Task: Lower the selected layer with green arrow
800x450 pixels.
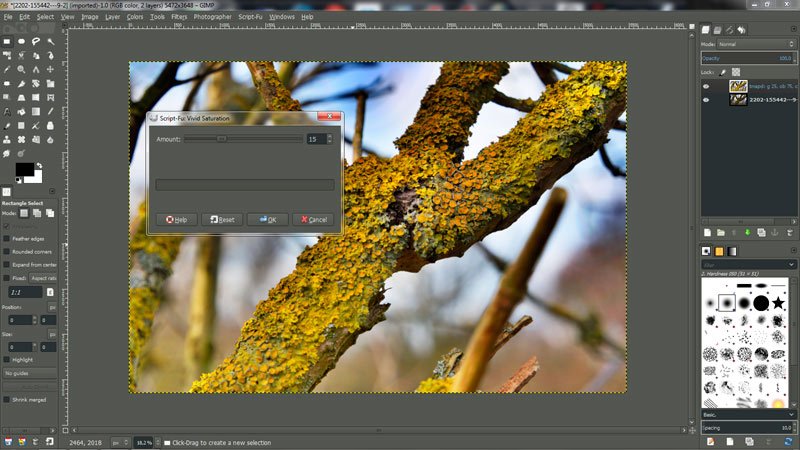Action: 747,233
